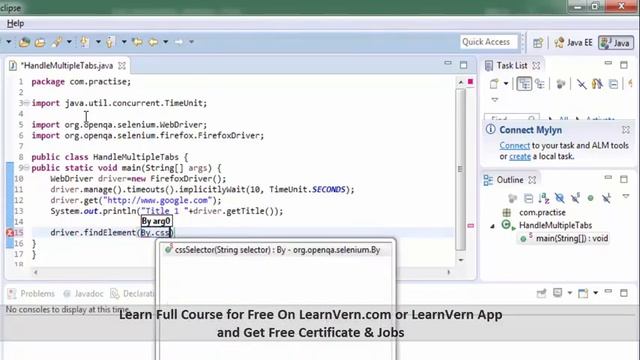Image resolution: width=640 pixels, height=360 pixels.
Task: Close the Outline view
Action: pos(532,180)
